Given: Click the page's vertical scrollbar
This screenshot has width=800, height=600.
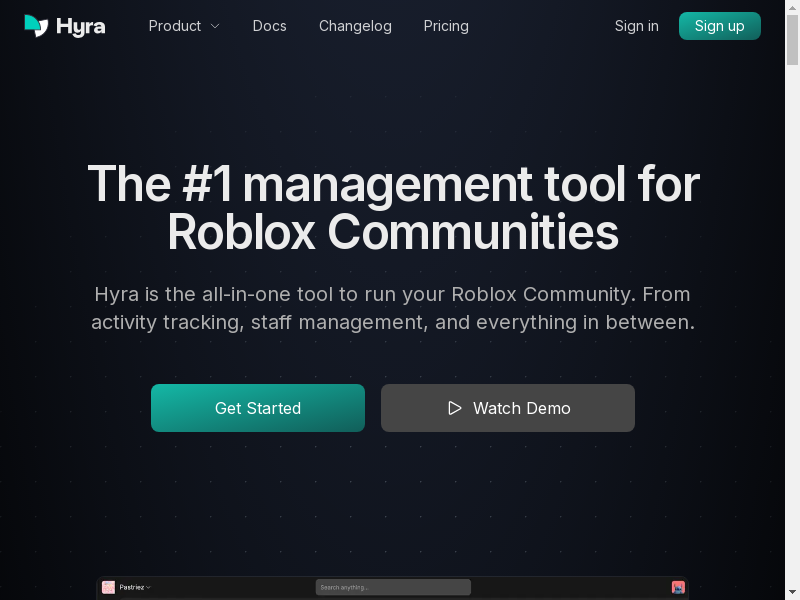Looking at the screenshot, I should [792, 300].
